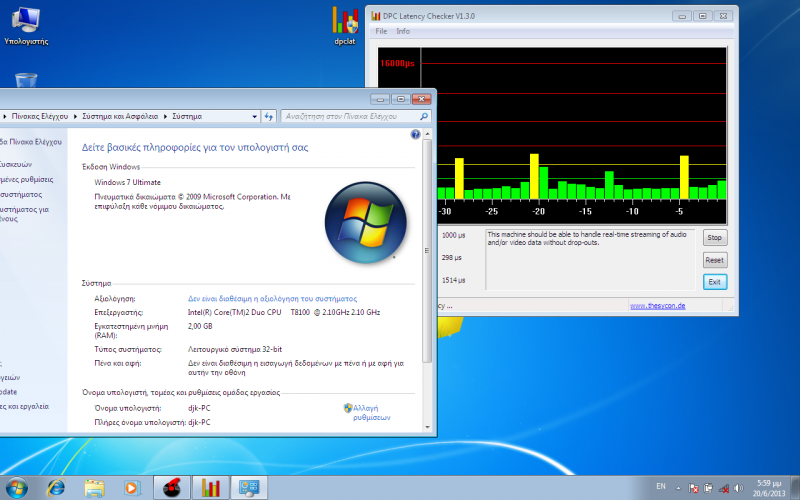Click the Stop button in DPC Latency Checker
Image resolution: width=800 pixels, height=500 pixels.
coord(714,237)
